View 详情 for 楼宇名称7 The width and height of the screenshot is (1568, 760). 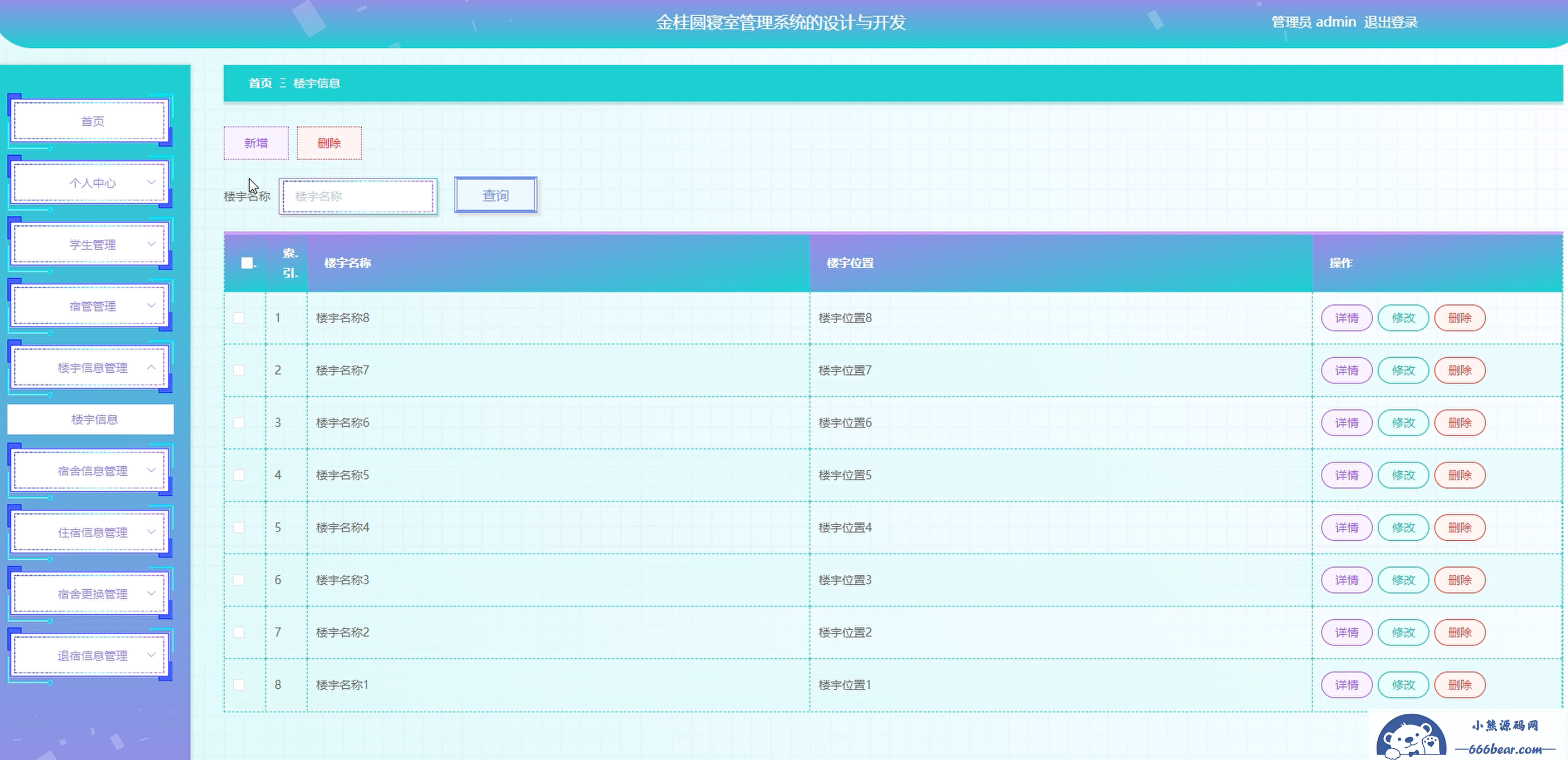[x=1347, y=370]
